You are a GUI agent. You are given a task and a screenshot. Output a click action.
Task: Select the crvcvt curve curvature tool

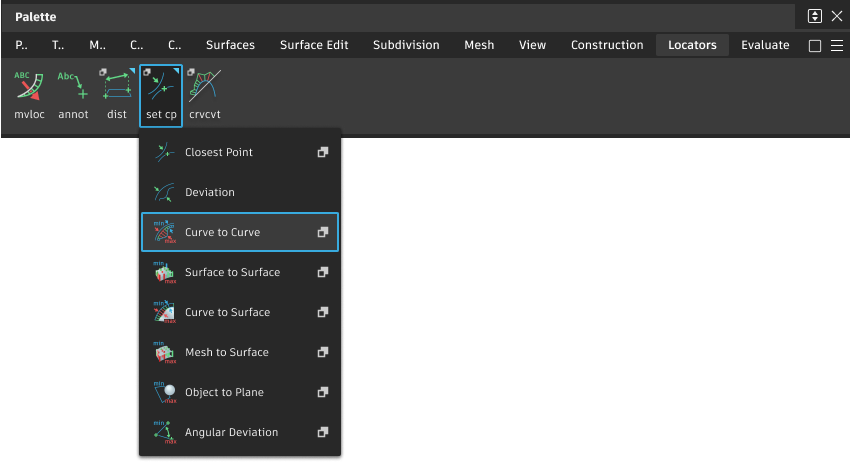point(204,94)
